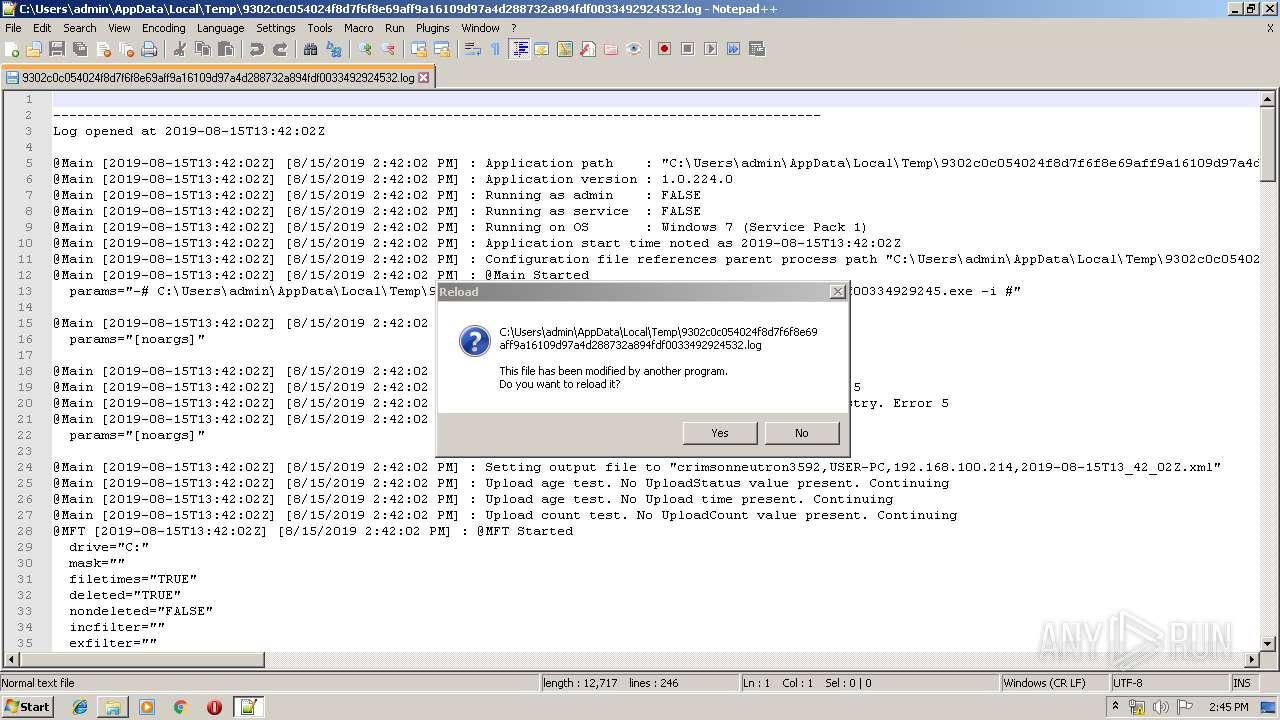Toggle synchronized horizontal scrolling
This screenshot has height=720, width=1280.
(442, 49)
